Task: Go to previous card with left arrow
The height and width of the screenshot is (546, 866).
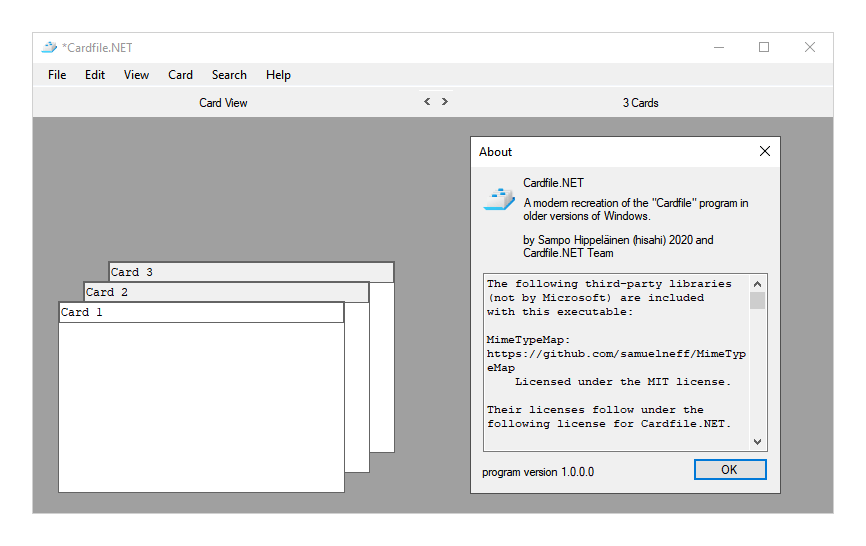Action: click(x=427, y=102)
